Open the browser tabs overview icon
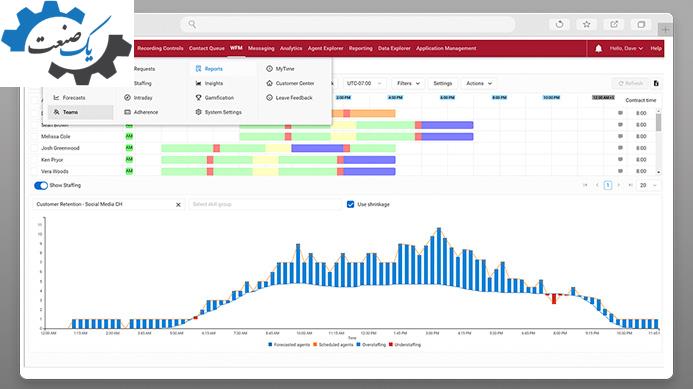The width and height of the screenshot is (693, 389). click(641, 24)
